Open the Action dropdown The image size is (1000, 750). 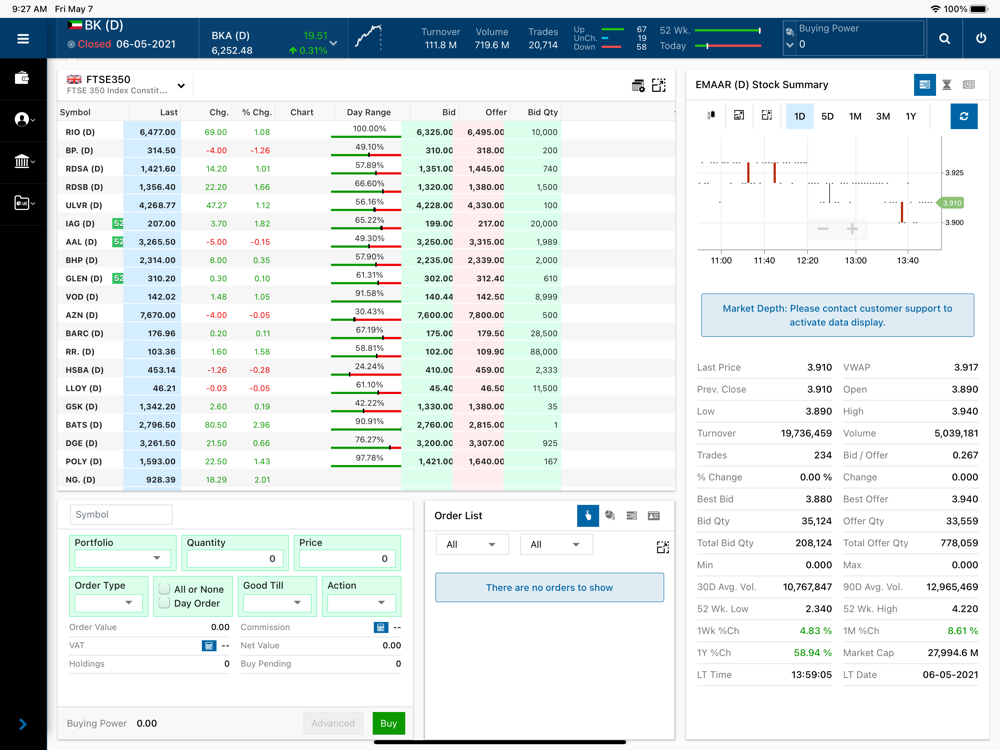click(361, 602)
